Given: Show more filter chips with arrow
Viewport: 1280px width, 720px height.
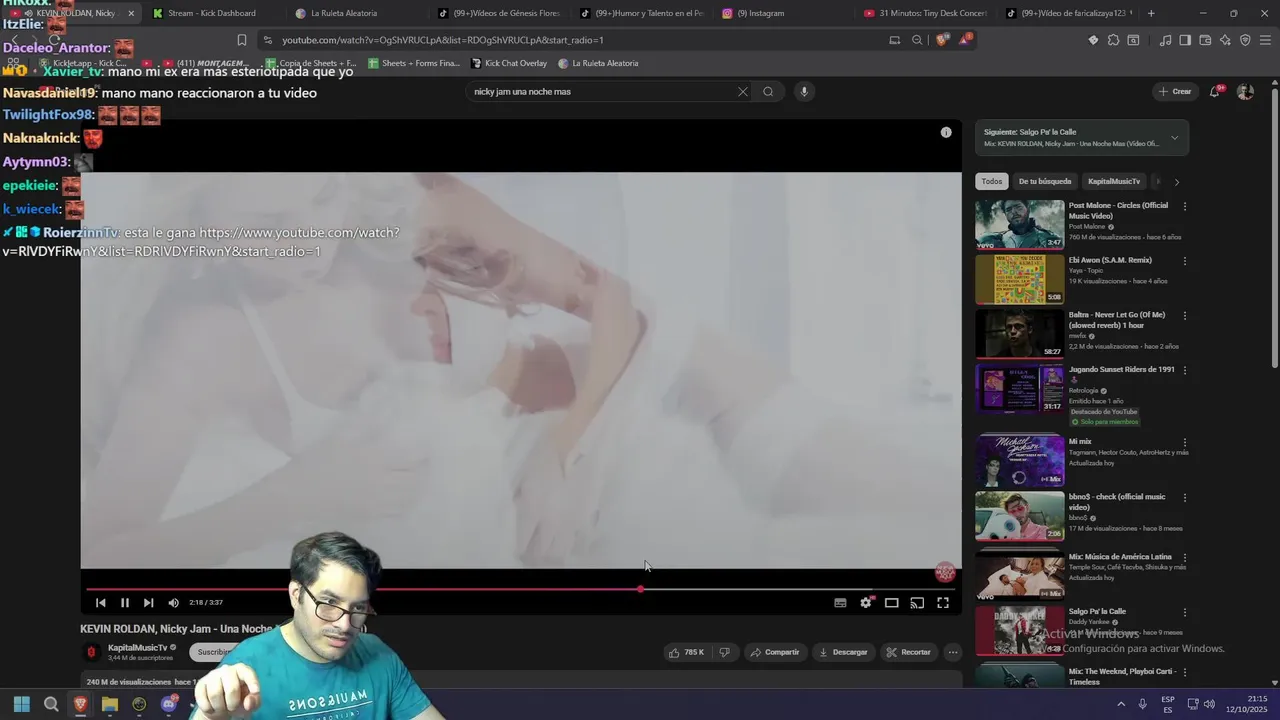Looking at the screenshot, I should (x=1177, y=182).
